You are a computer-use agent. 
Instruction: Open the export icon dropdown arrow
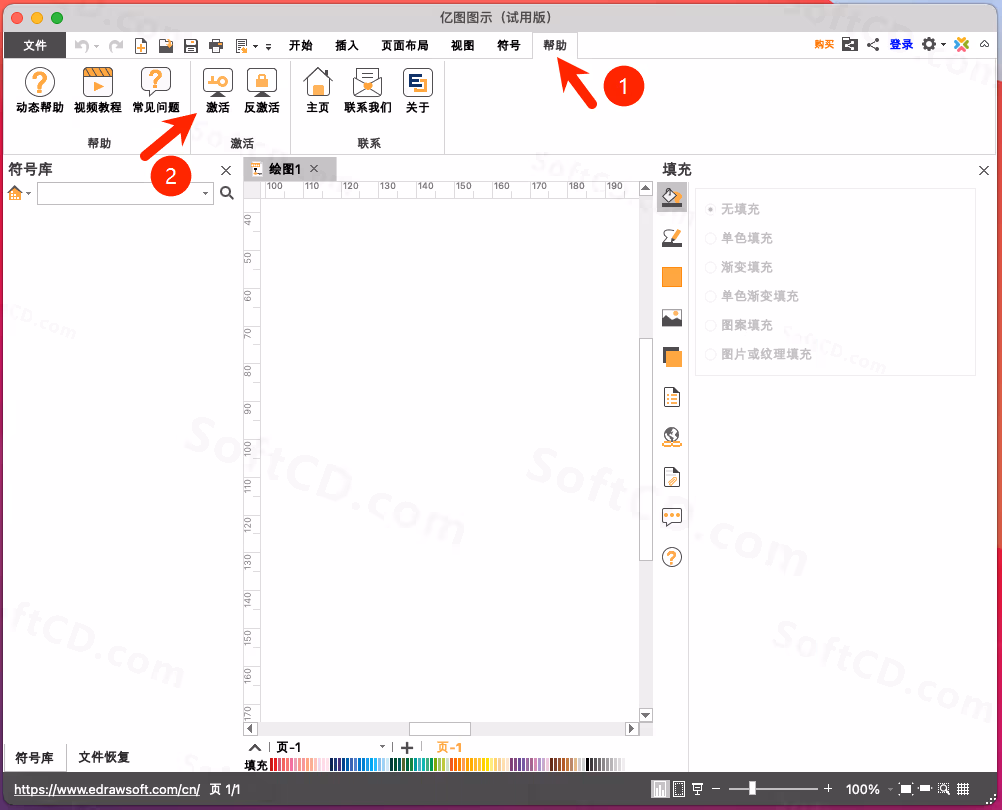click(x=255, y=47)
